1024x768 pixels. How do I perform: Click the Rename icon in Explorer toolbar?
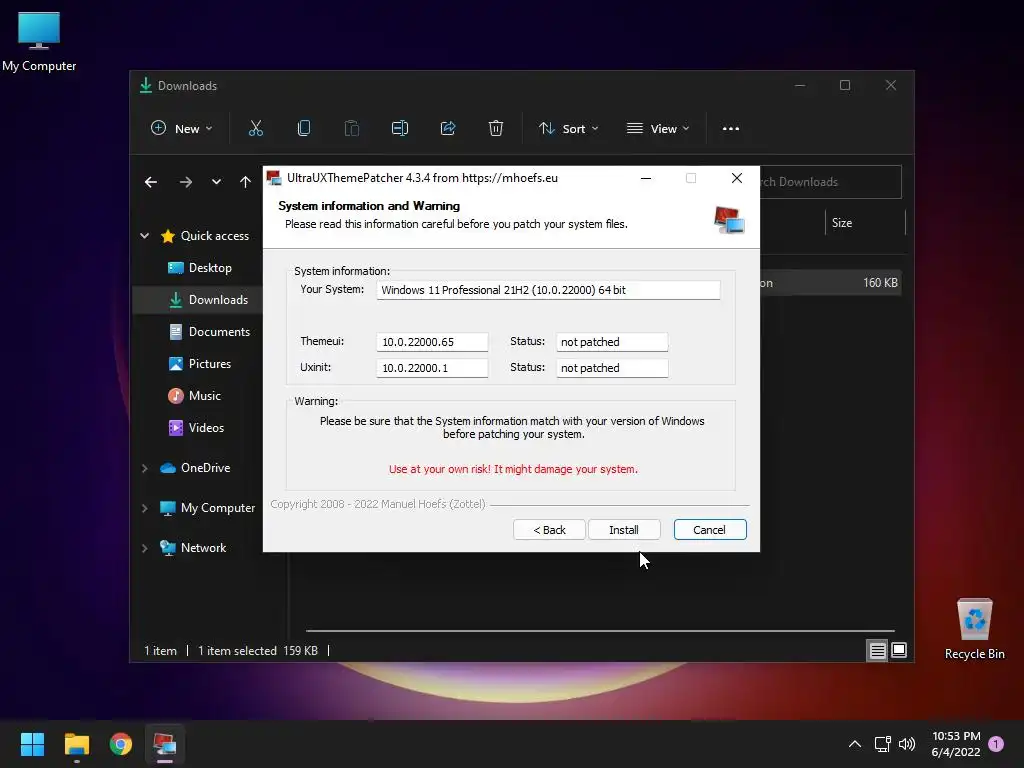[x=400, y=129]
